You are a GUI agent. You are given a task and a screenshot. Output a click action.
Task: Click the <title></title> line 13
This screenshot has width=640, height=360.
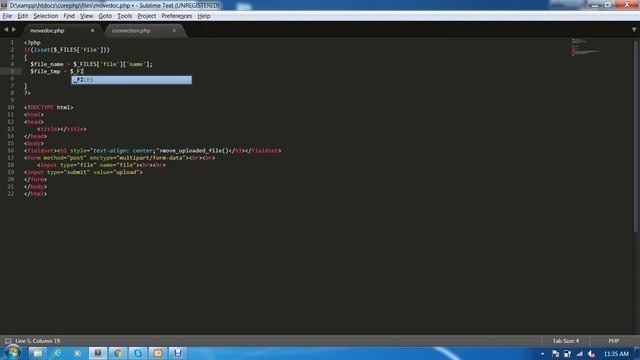coord(62,129)
